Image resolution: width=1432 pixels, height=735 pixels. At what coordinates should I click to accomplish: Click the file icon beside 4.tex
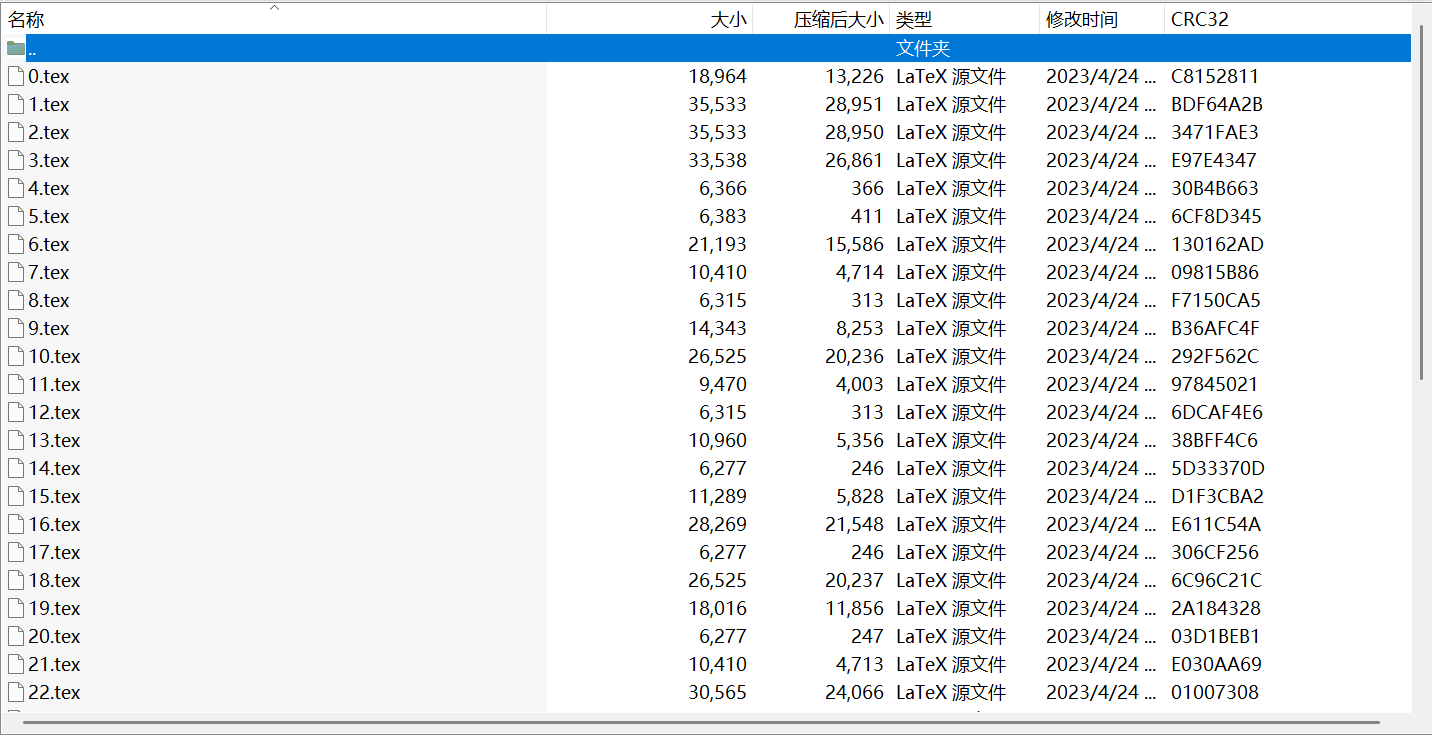[x=16, y=188]
